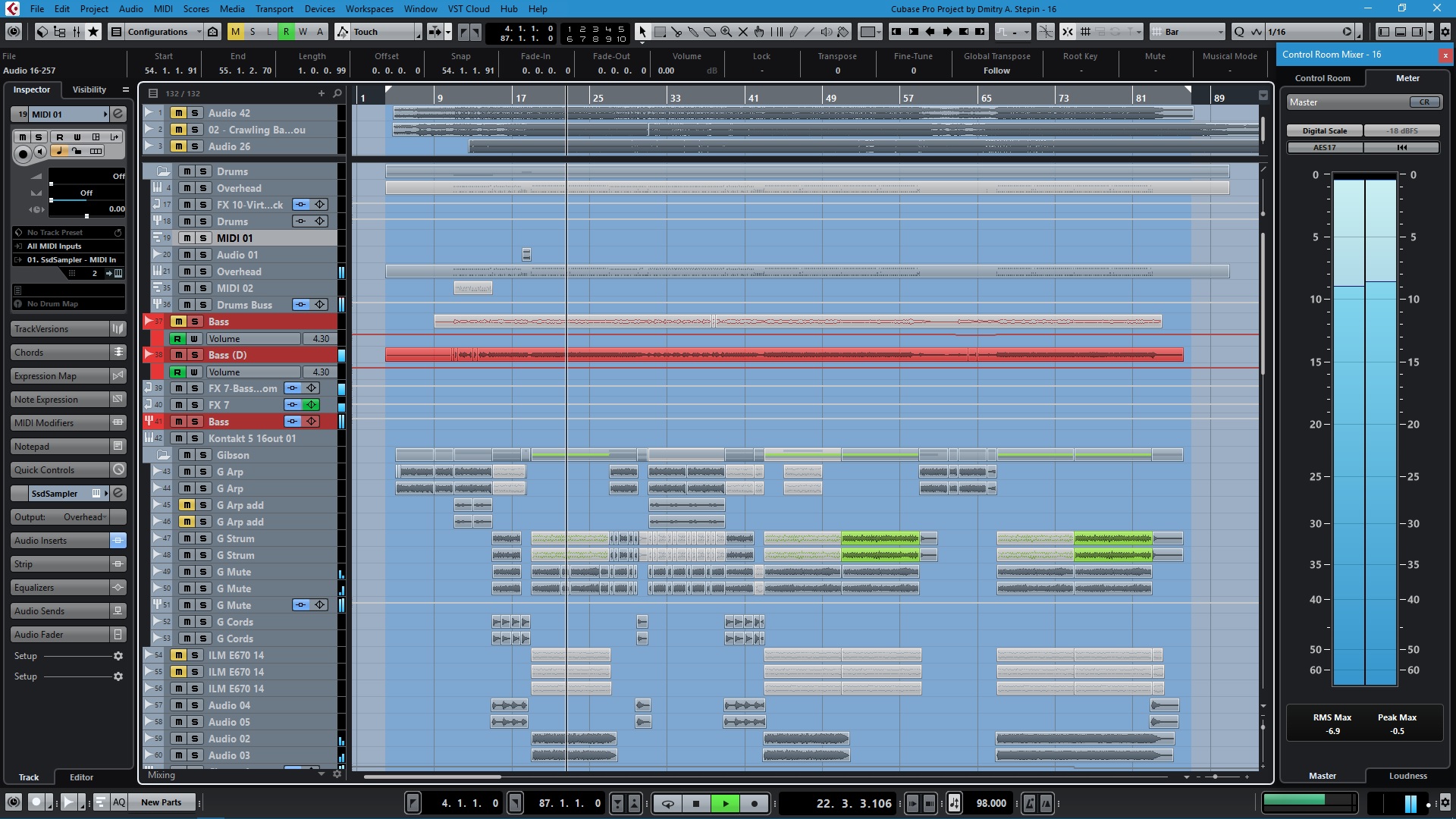The image size is (1456, 819).
Task: Open the Bar grid type dropdown
Action: [1188, 32]
